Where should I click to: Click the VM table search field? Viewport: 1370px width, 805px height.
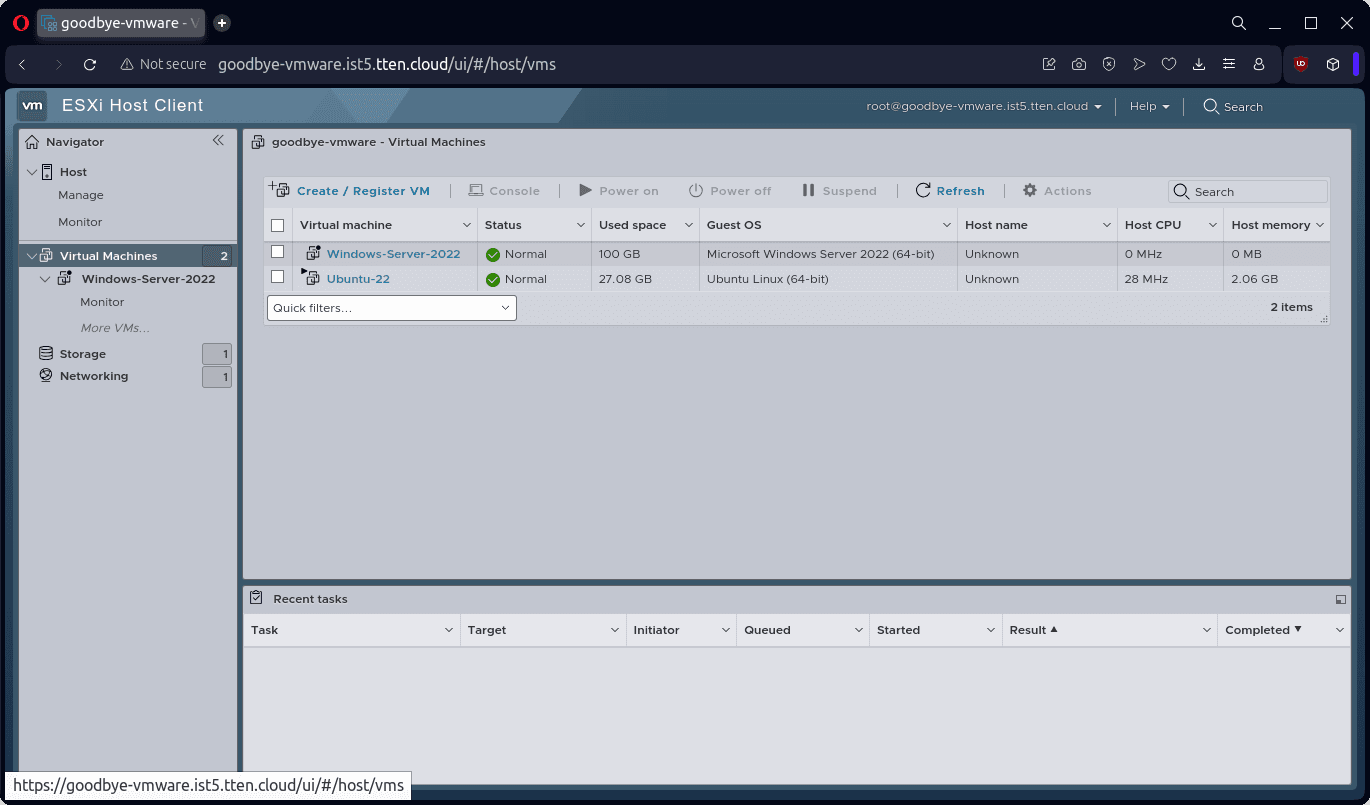(1248, 191)
